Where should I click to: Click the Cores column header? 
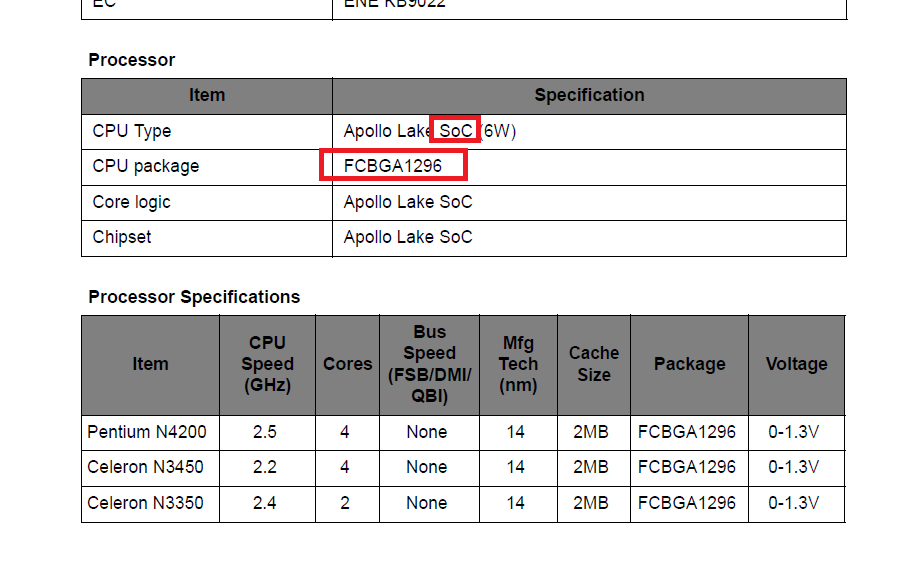click(347, 364)
